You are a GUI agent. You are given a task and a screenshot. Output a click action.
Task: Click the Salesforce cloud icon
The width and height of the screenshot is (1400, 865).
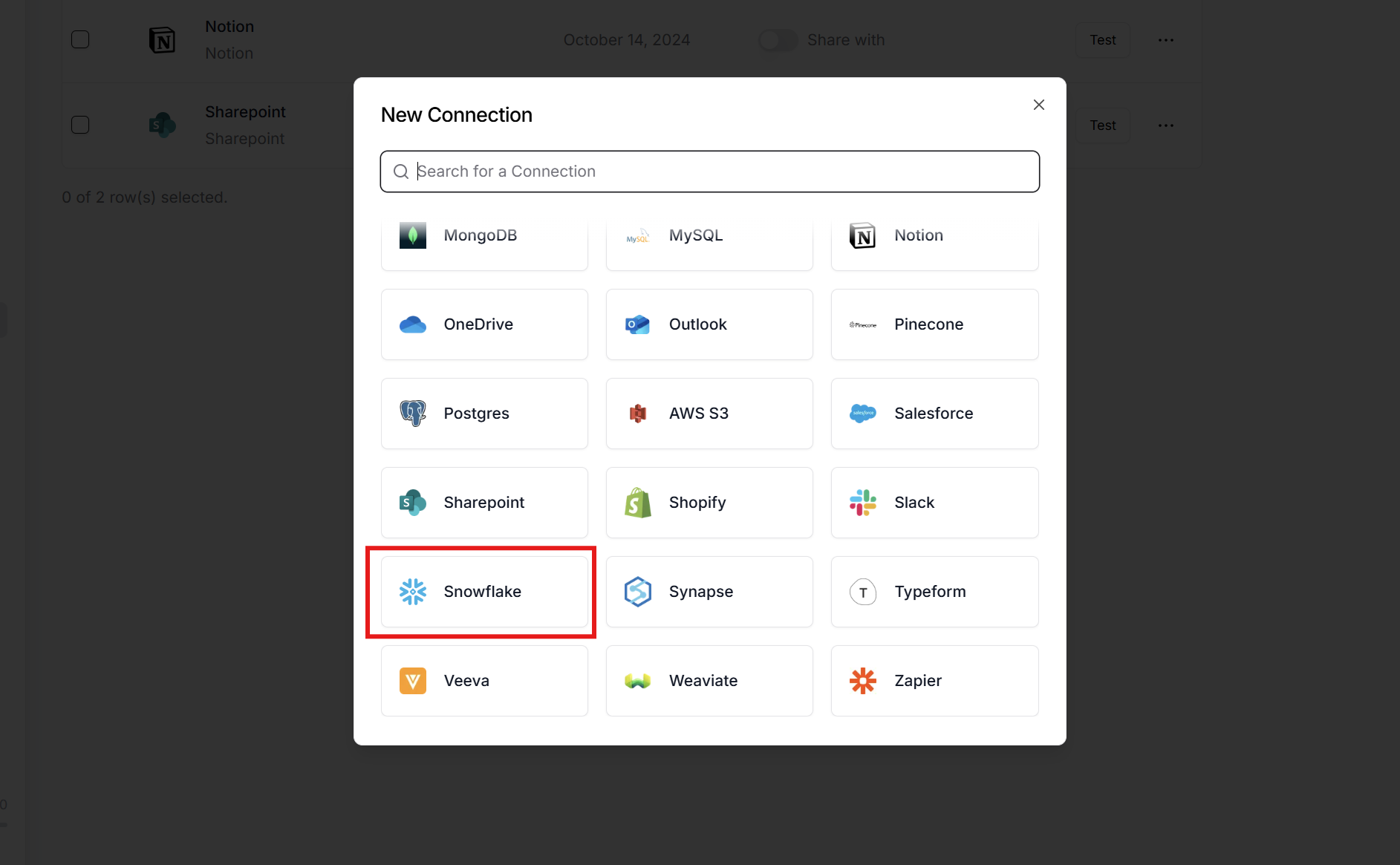point(863,414)
